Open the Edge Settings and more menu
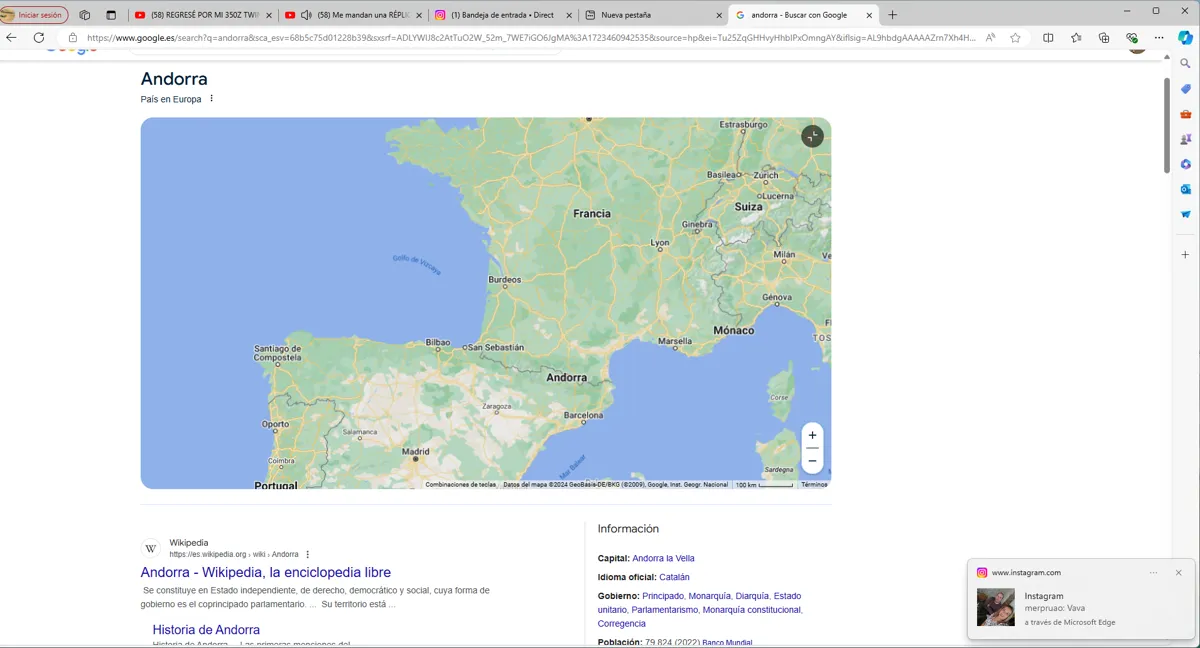 [1161, 38]
